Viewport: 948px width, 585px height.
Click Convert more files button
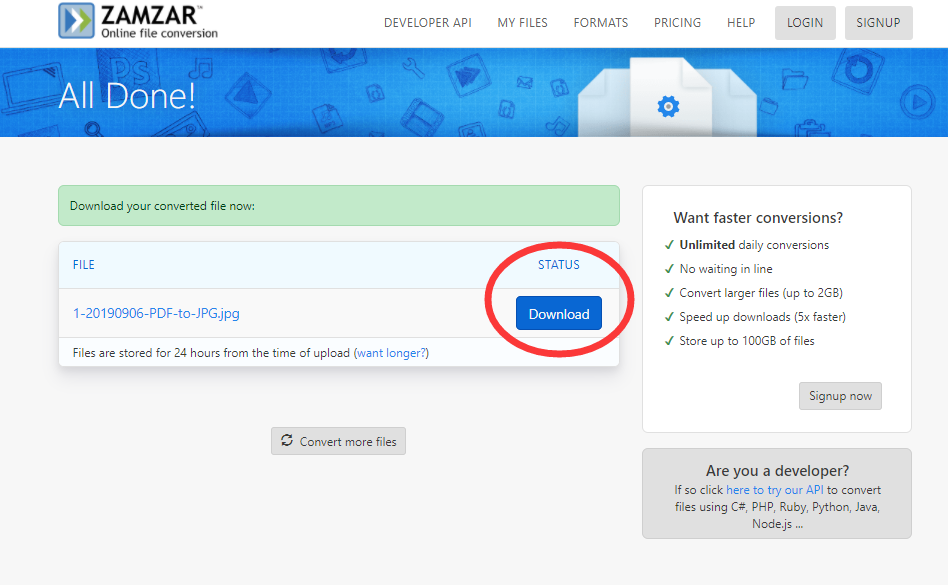pos(338,441)
